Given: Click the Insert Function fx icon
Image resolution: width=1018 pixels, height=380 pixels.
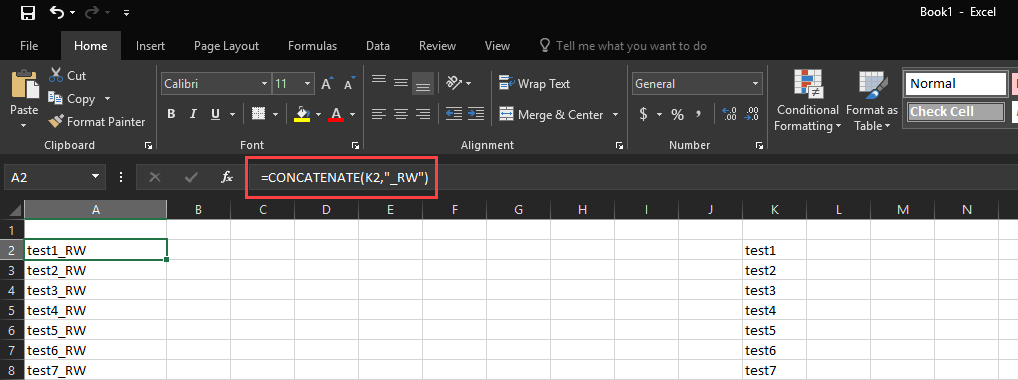Looking at the screenshot, I should 227,177.
